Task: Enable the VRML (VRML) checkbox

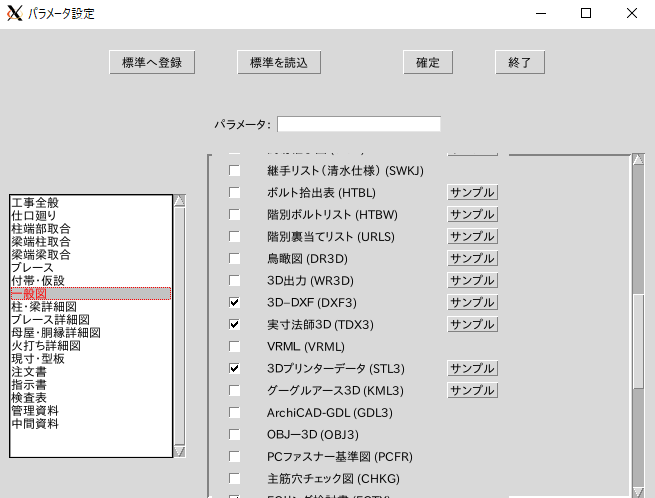Action: [234, 346]
